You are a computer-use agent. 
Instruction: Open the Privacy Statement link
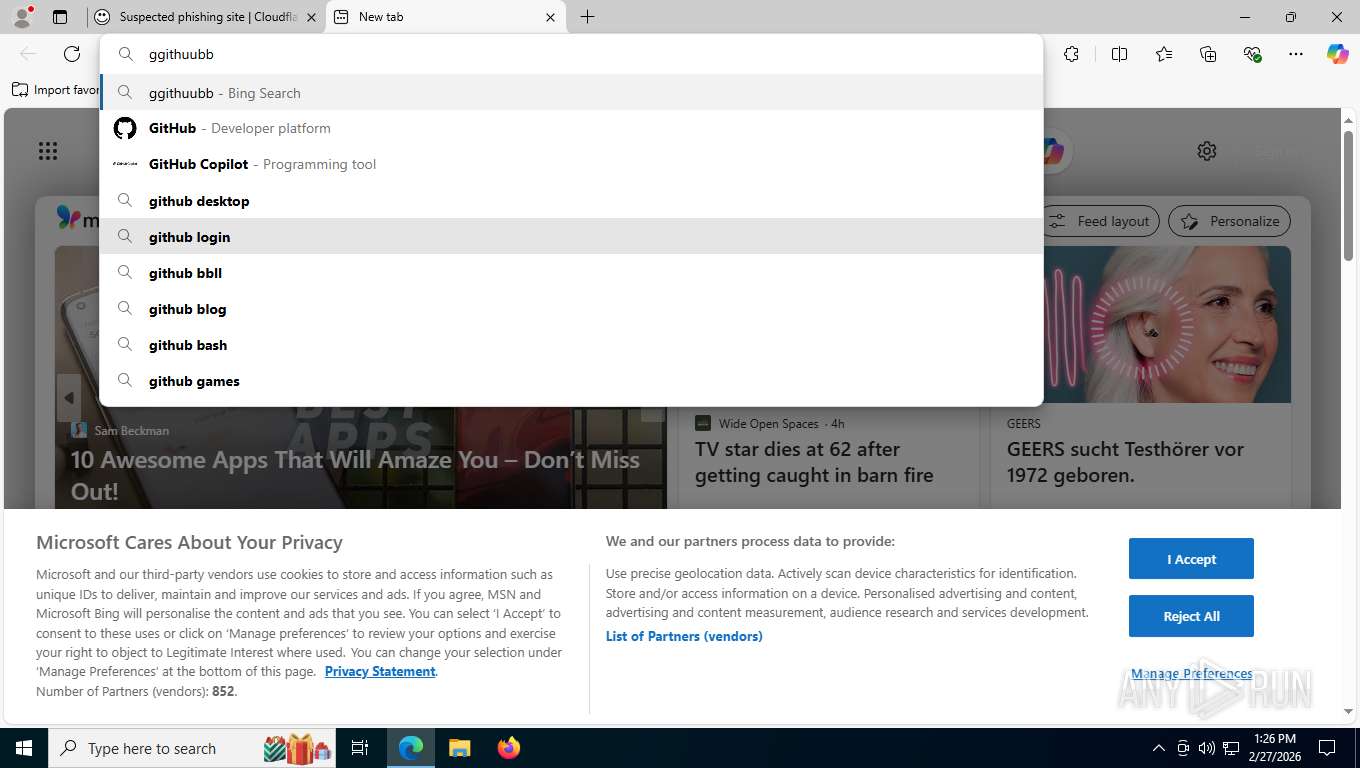pos(380,671)
